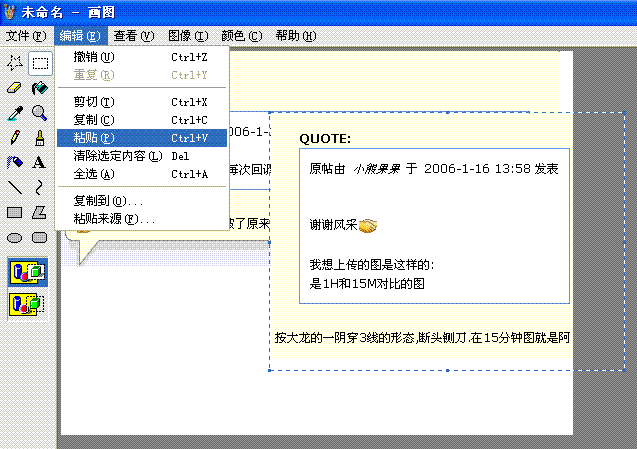This screenshot has height=449, width=637.
Task: Choose 撤销(U) in the edit menu
Action: point(142,57)
